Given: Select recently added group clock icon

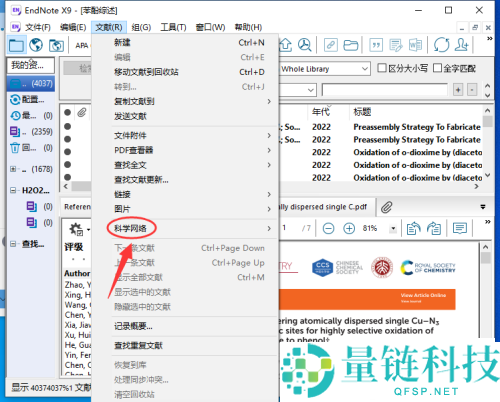Looking at the screenshot, I should pos(15,116).
